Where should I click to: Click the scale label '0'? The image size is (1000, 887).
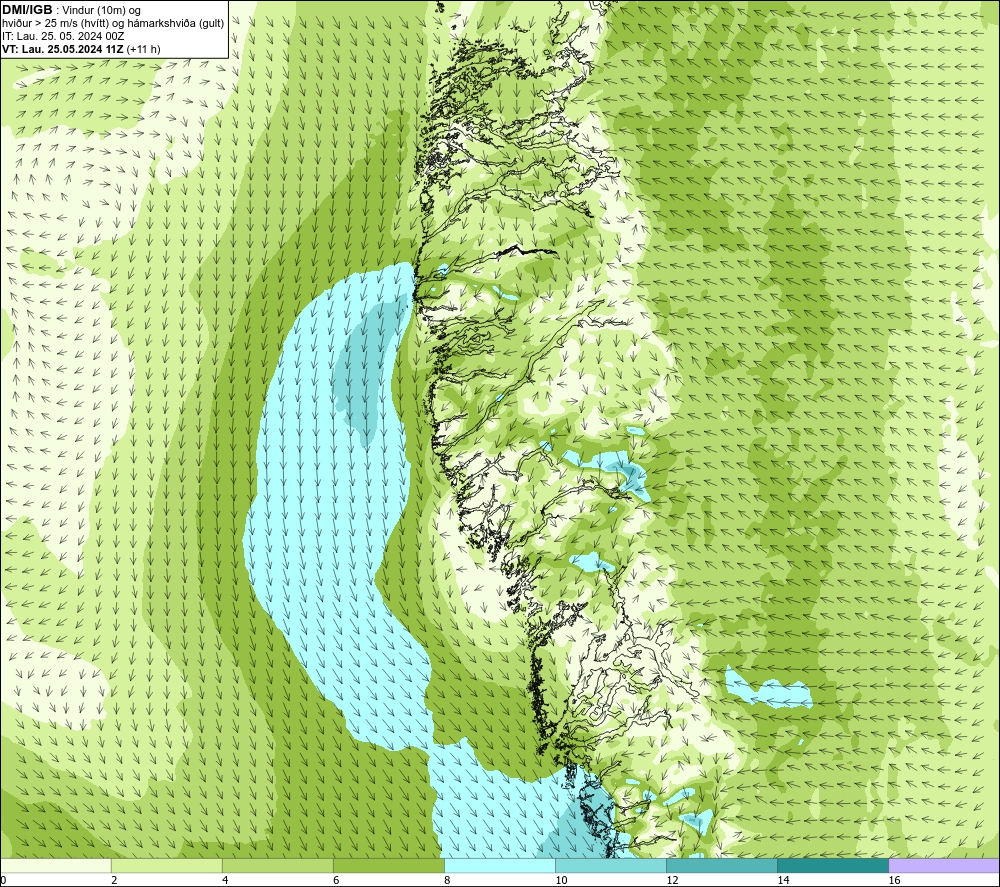coord(3,881)
